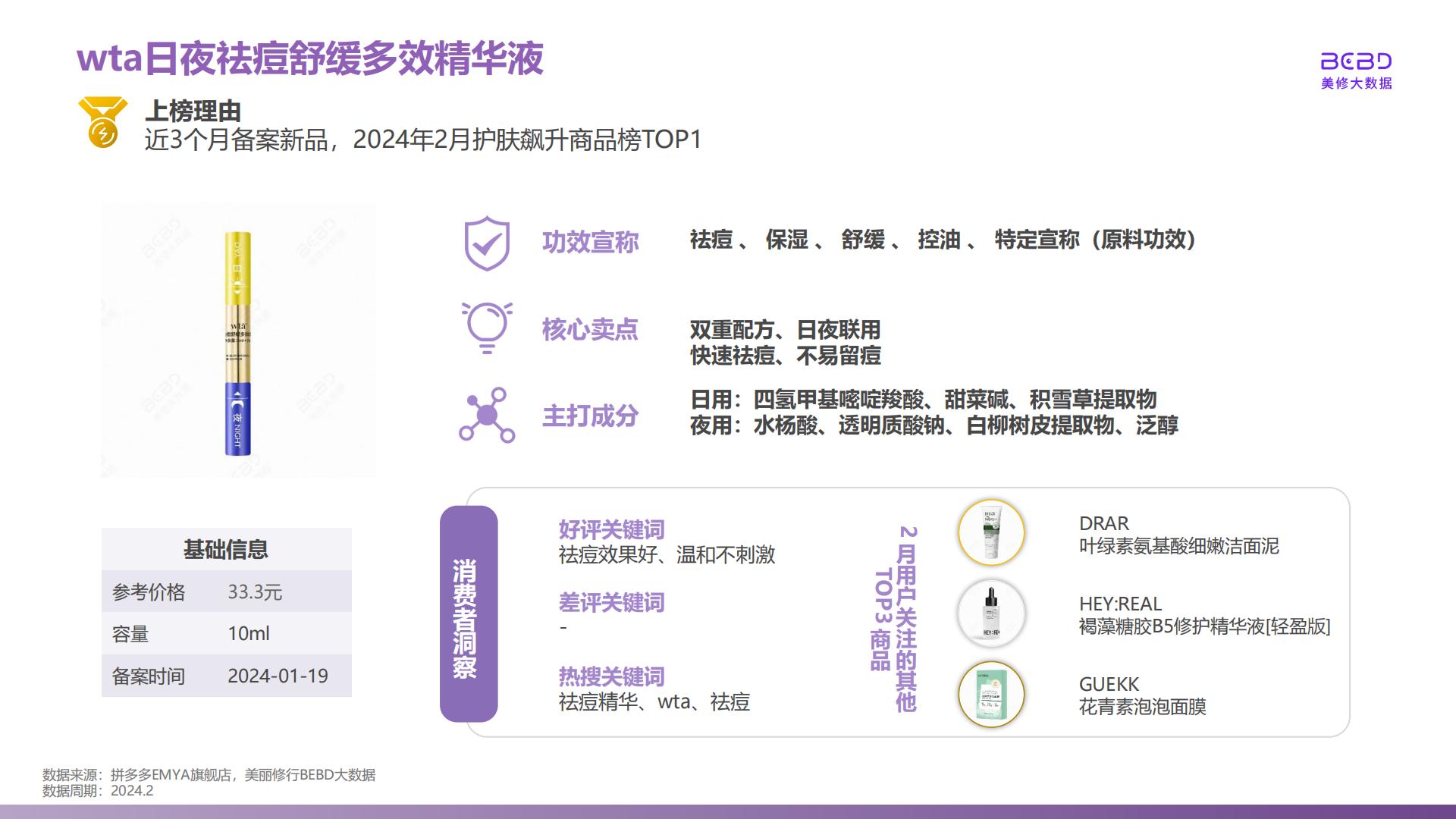Click the line 快速祛痘、不易留痘
Screen dimensions: 1456x819
[x=785, y=356]
